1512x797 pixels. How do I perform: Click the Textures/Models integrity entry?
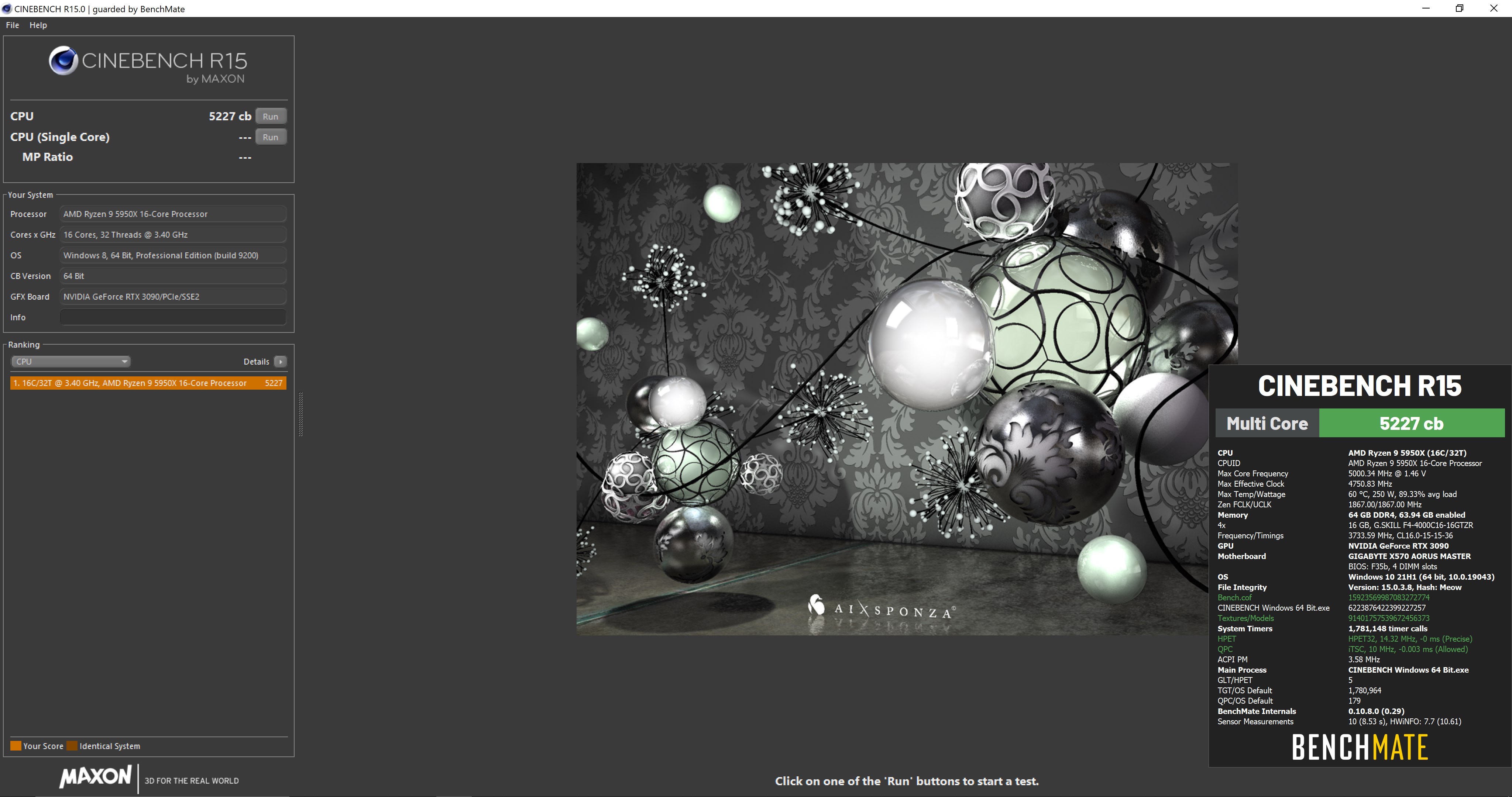pyautogui.click(x=1245, y=618)
